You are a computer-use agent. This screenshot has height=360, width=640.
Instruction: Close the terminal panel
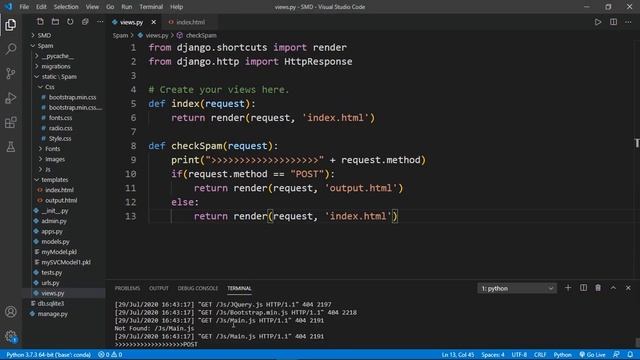[x=628, y=288]
